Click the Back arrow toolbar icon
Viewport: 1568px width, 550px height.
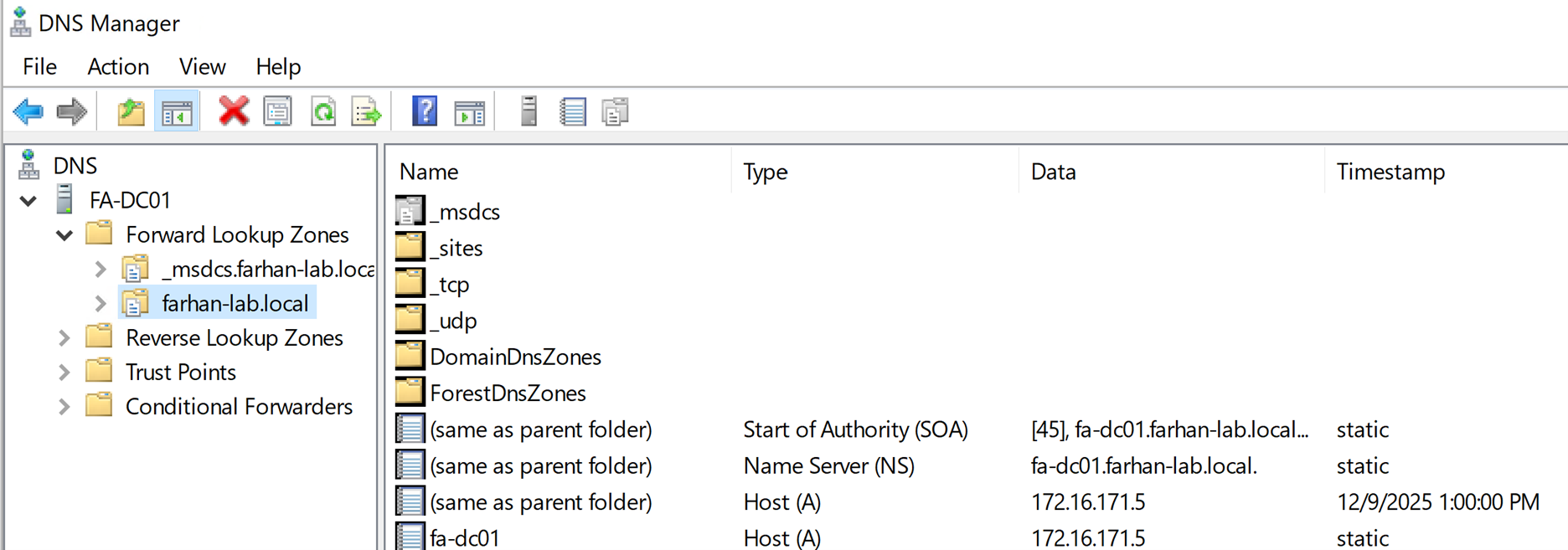[28, 111]
